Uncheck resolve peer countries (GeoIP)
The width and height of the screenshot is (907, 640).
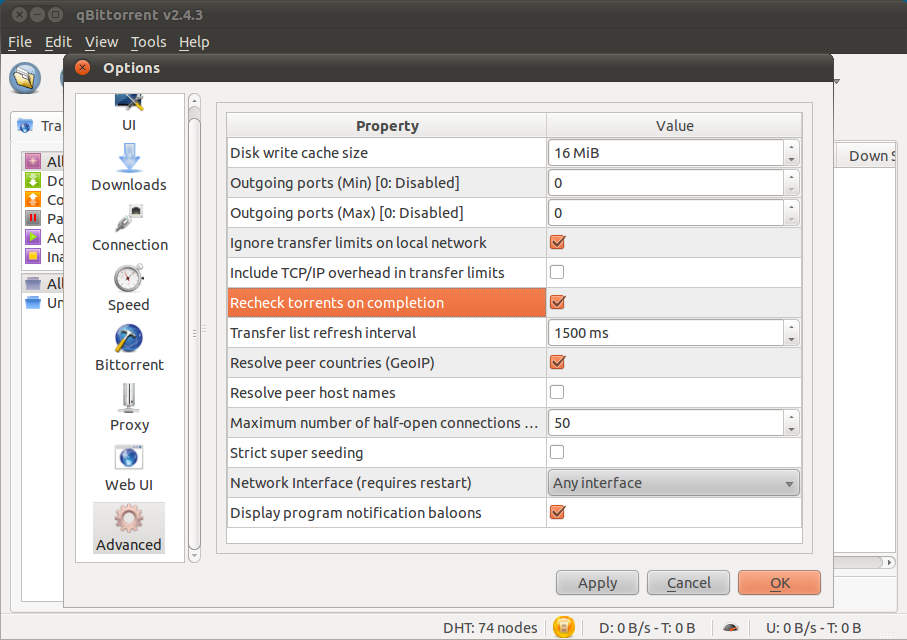(558, 362)
